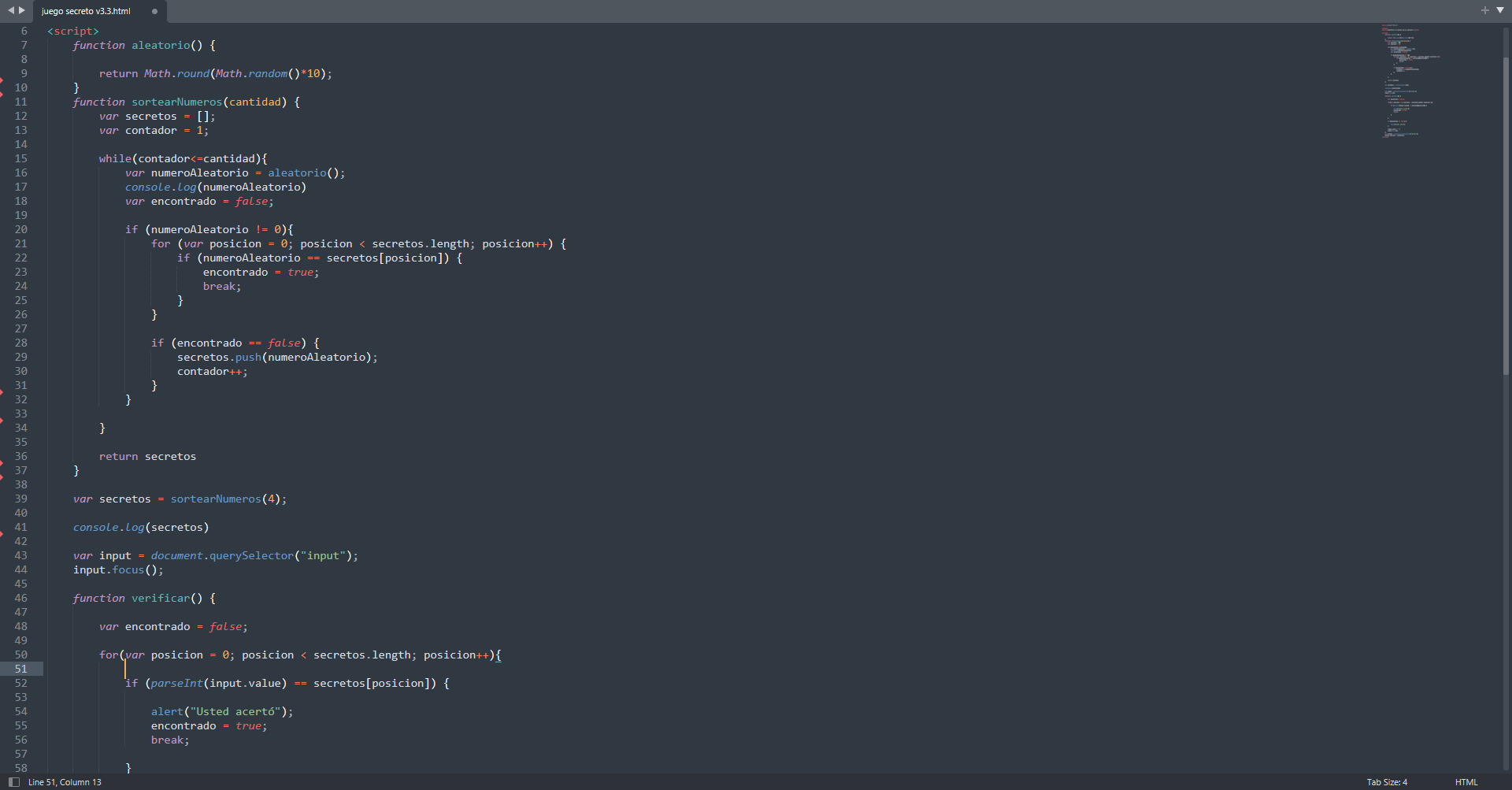Screen dimensions: 1512x790
Task: Click 'var encontrado = false;' on line 48
Action: click(x=173, y=626)
